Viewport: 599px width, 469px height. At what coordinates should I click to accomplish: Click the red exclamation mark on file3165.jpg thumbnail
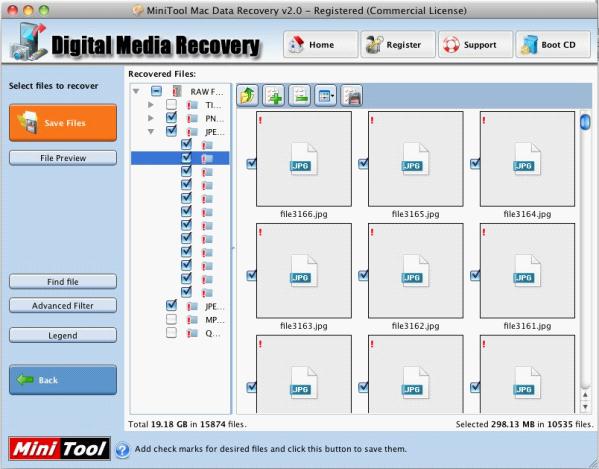pos(372,121)
